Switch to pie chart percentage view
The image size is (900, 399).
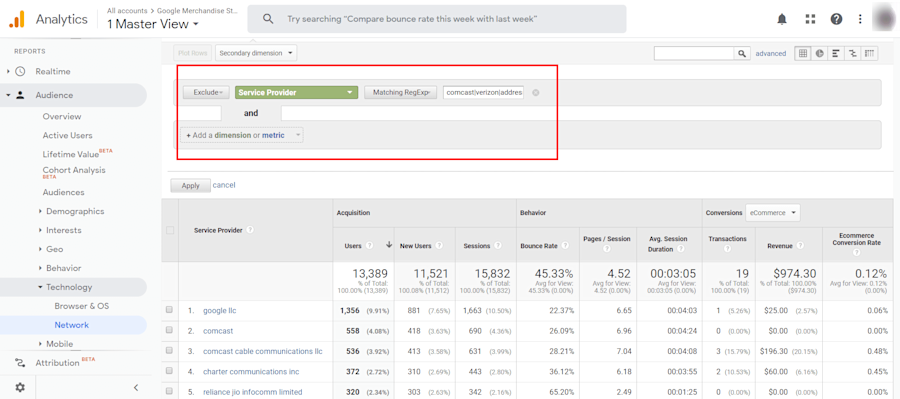click(819, 53)
